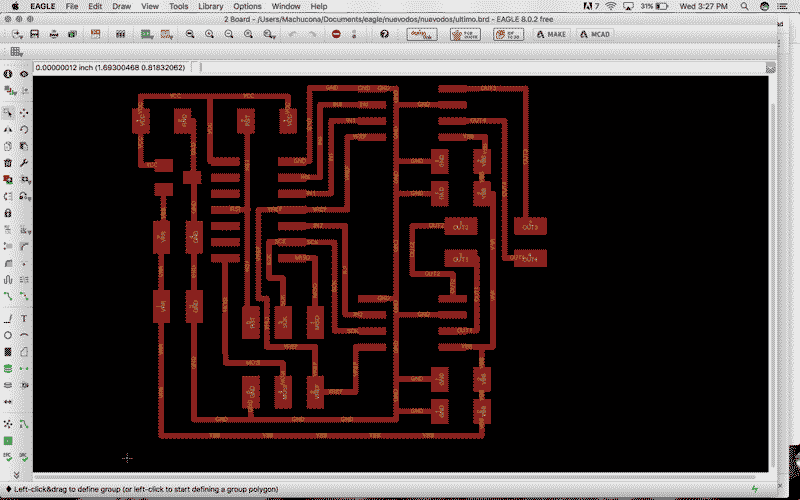This screenshot has height=500, width=800.
Task: Open the Library menu
Action: [211, 6]
